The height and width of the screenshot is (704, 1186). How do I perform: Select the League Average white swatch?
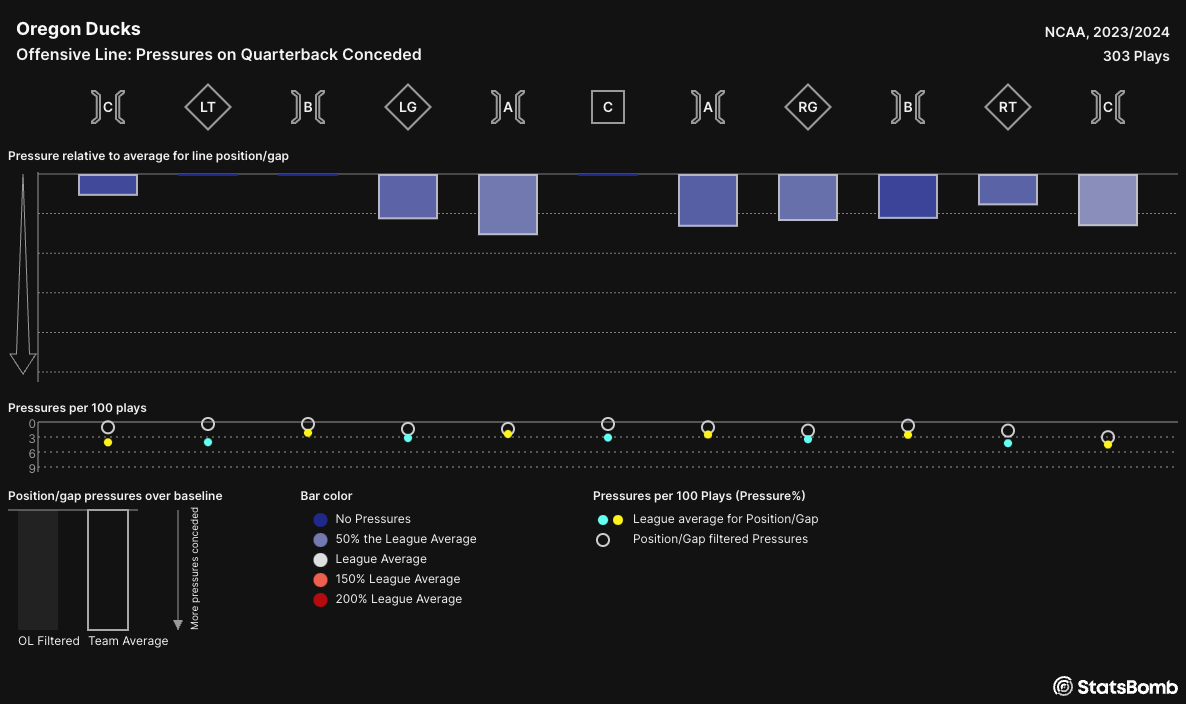[x=320, y=560]
